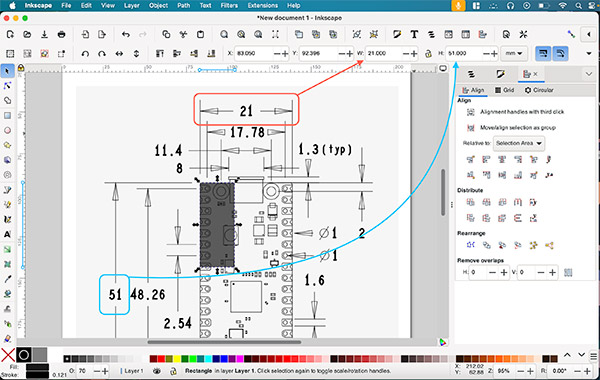The height and width of the screenshot is (380, 600).
Task: Select the Node edit tool
Action: 7,86
